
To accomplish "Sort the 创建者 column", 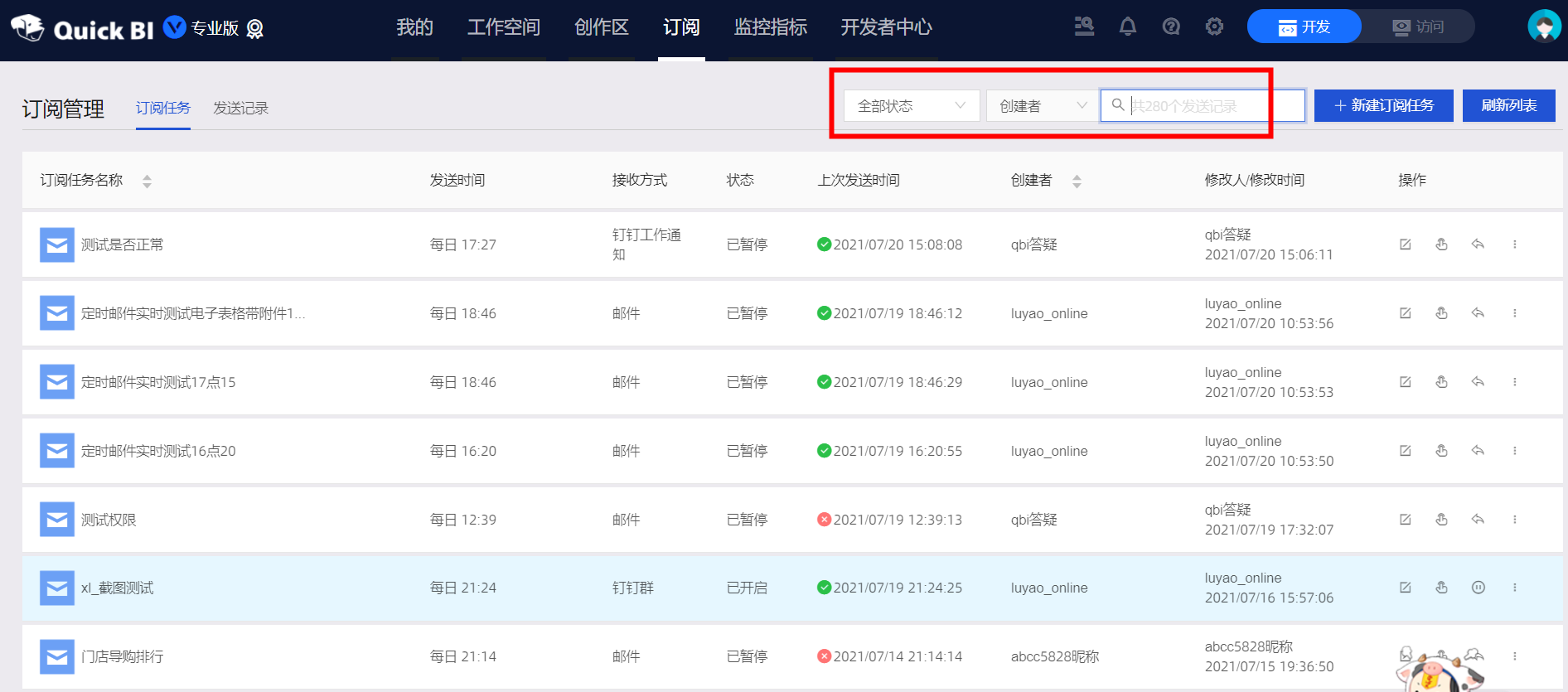I will (x=1077, y=181).
